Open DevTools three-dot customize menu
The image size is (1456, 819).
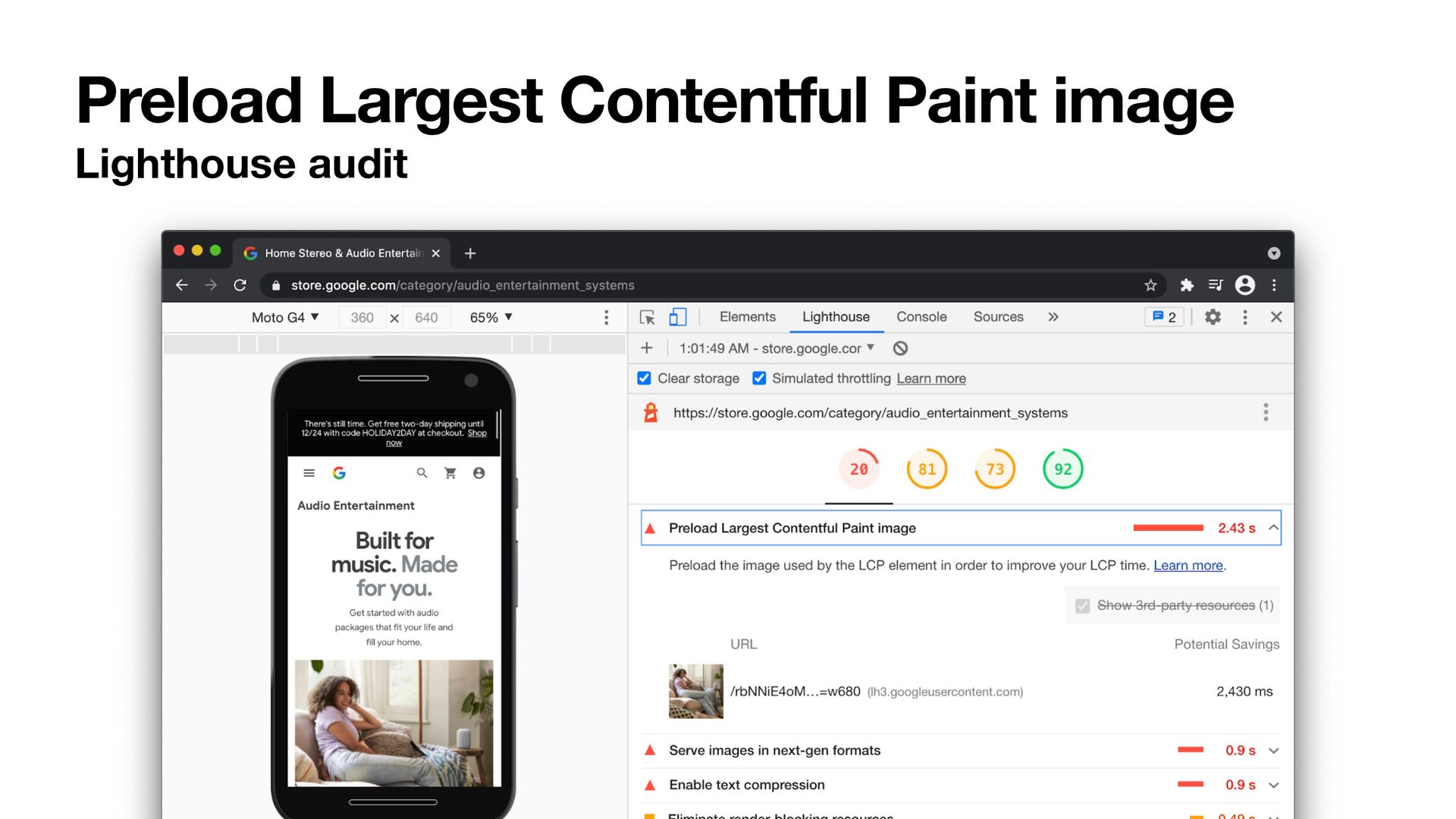1244,317
